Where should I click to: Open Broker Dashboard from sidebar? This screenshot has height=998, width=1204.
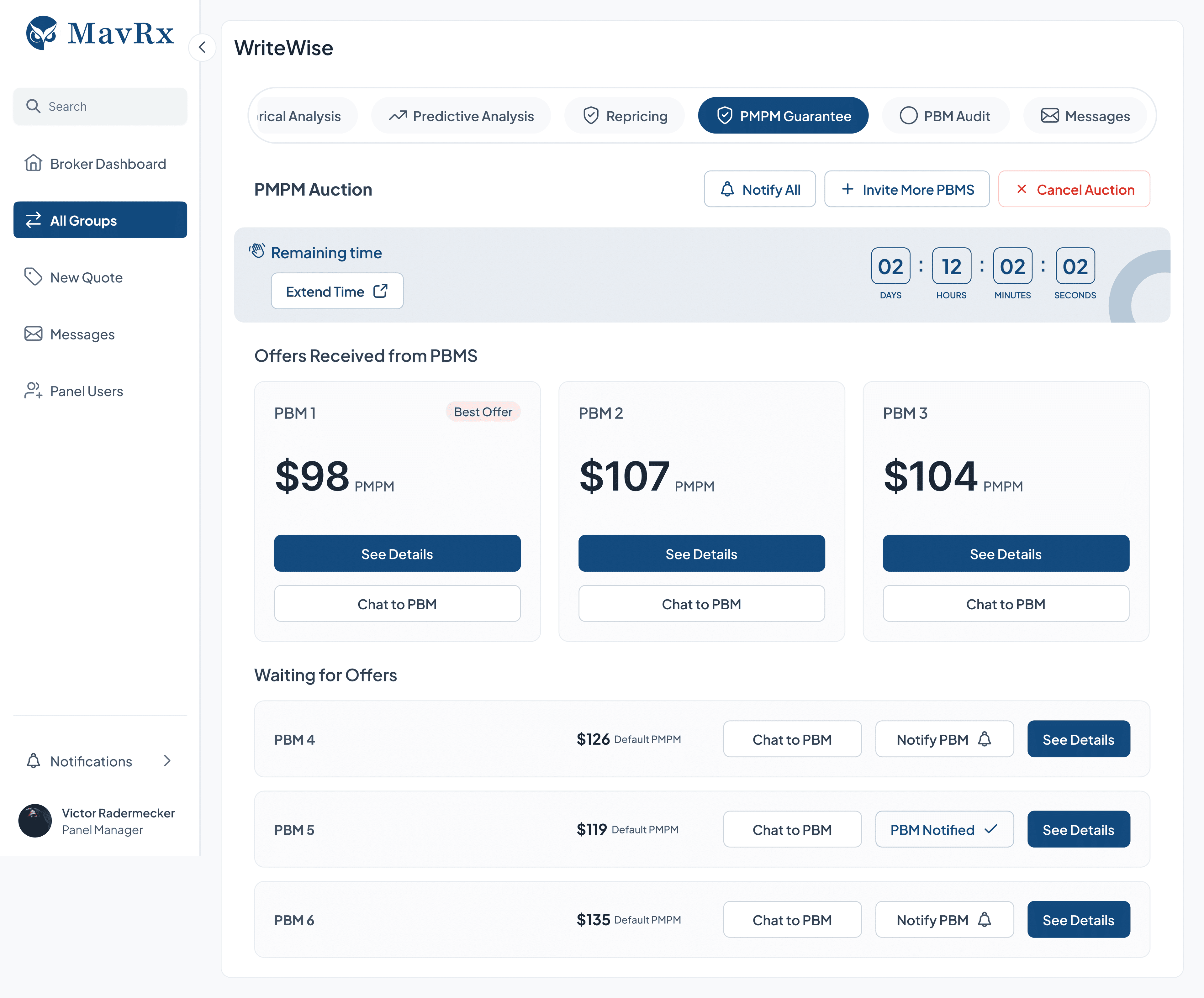(100, 163)
